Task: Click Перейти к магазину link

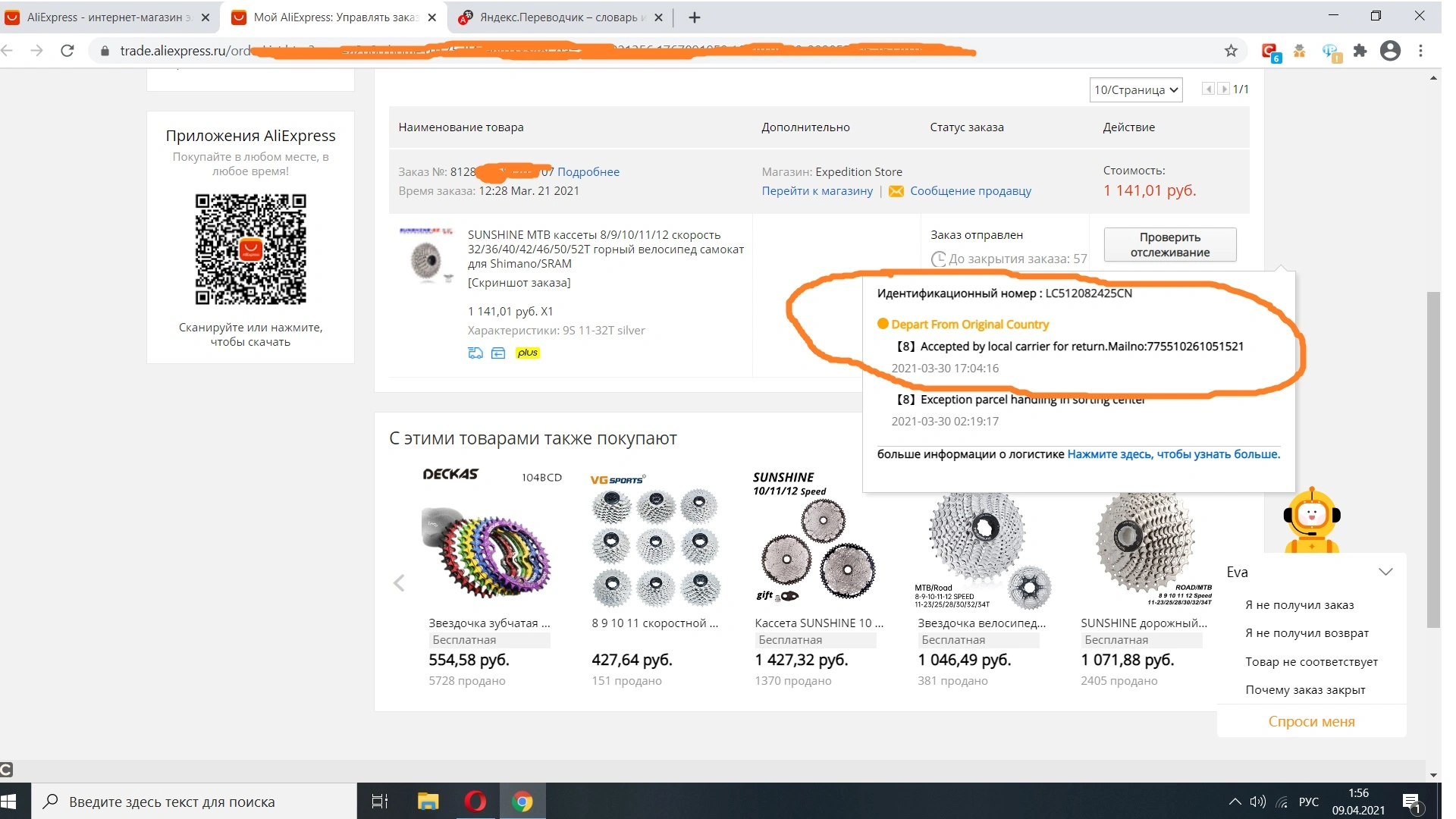Action: point(817,191)
